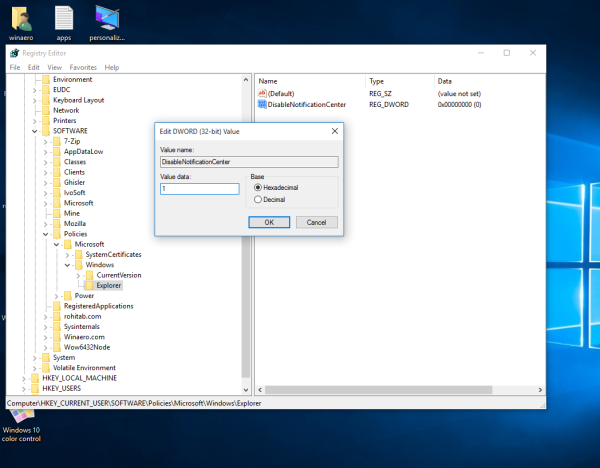Click the HKEY_LOCAL_MACHINE folder icon
The width and height of the screenshot is (600, 468).
tap(35, 378)
